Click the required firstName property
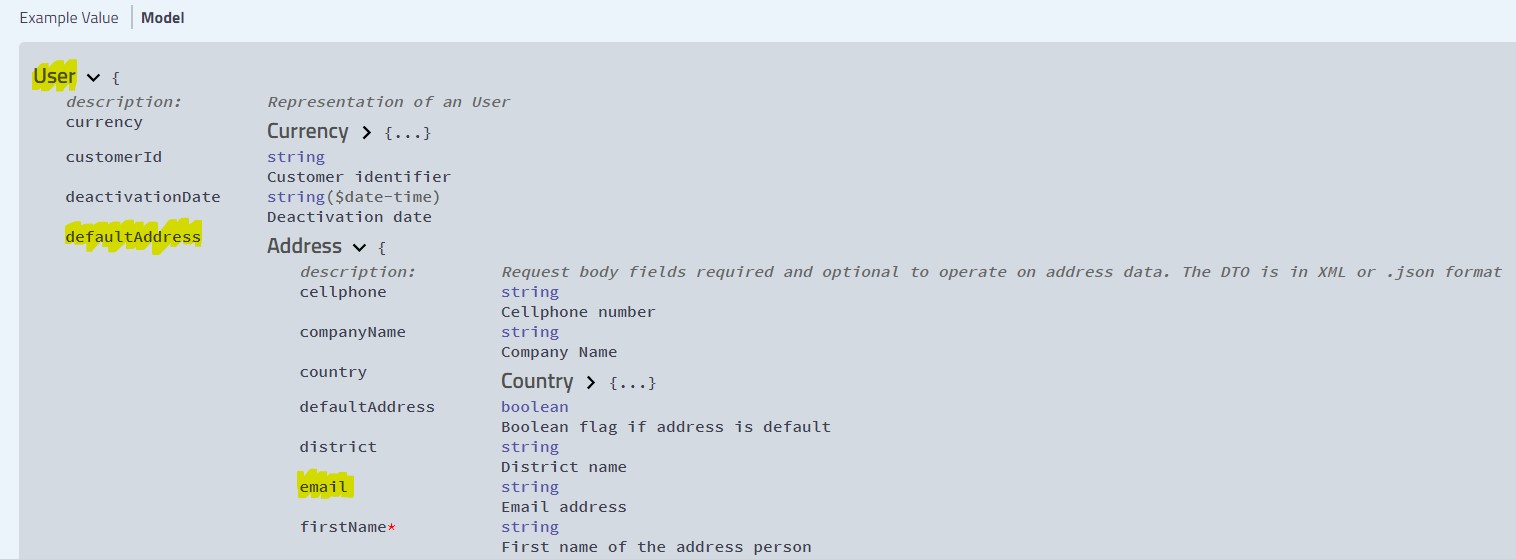The image size is (1516, 559). pyautogui.click(x=343, y=527)
